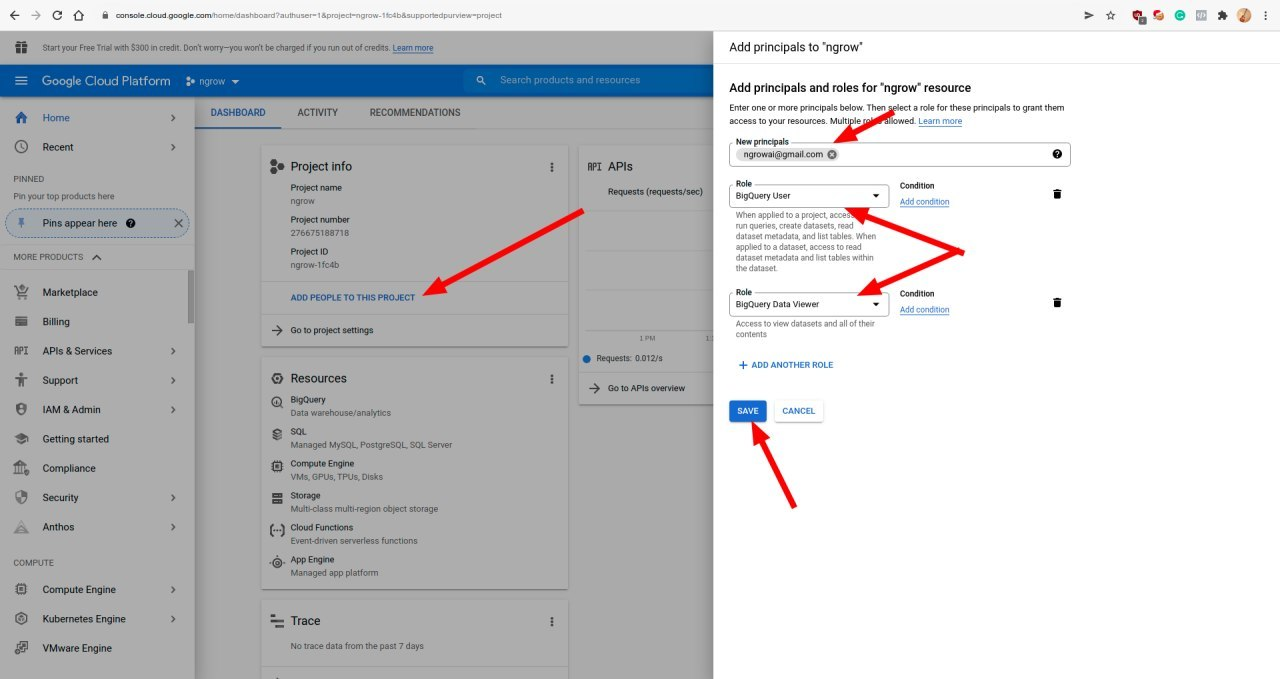
Task: Click the browser address bar URL
Action: click(308, 16)
